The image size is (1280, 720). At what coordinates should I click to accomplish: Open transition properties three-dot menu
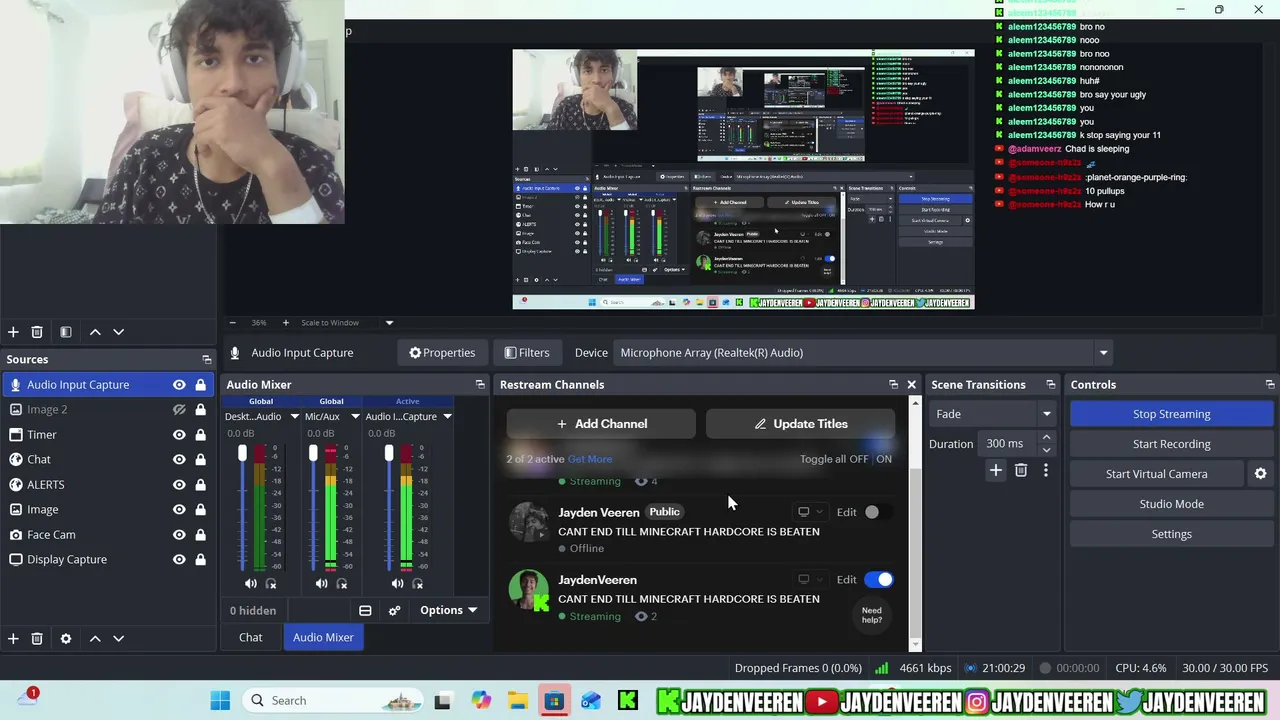tap(1046, 470)
